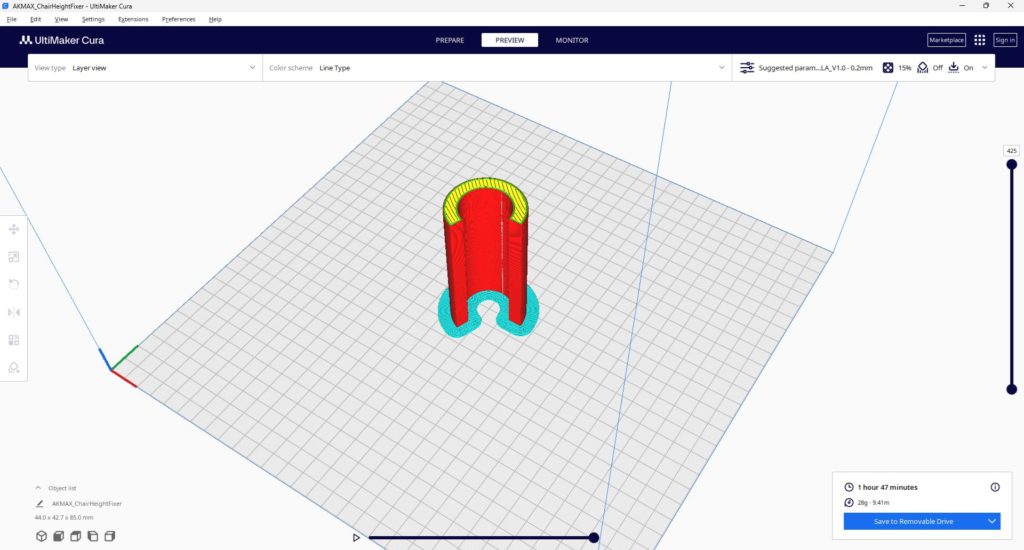Click the 3D view orientation cube icon
Viewport: 1024px width, 550px height.
pos(41,537)
